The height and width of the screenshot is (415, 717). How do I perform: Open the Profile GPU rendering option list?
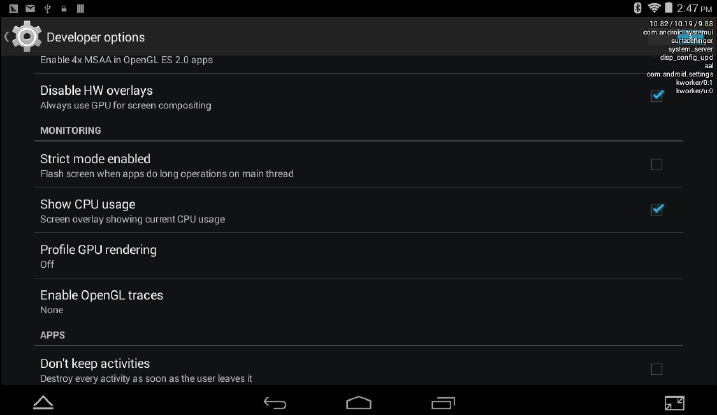pos(358,256)
